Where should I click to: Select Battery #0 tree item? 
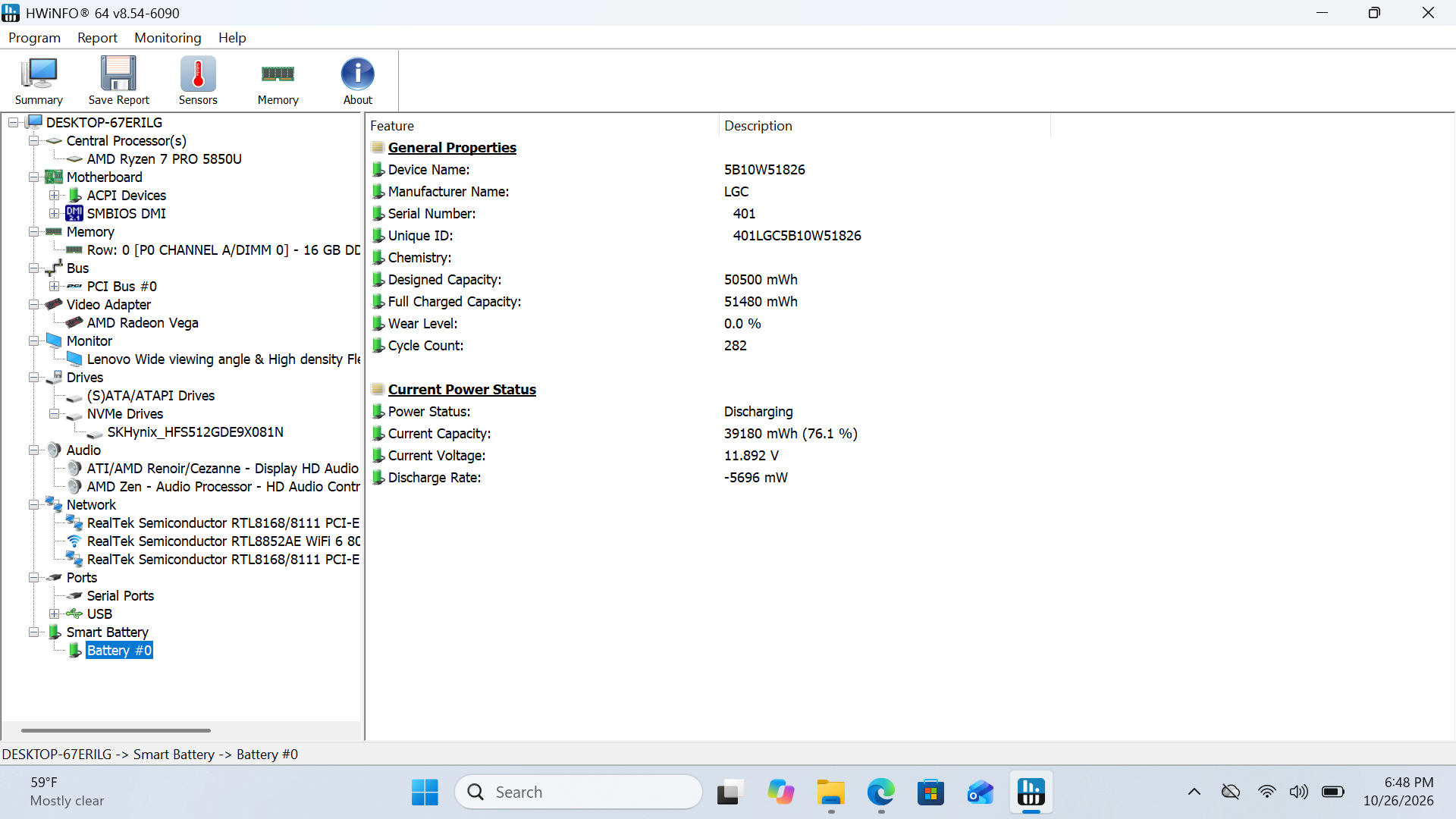click(x=119, y=651)
